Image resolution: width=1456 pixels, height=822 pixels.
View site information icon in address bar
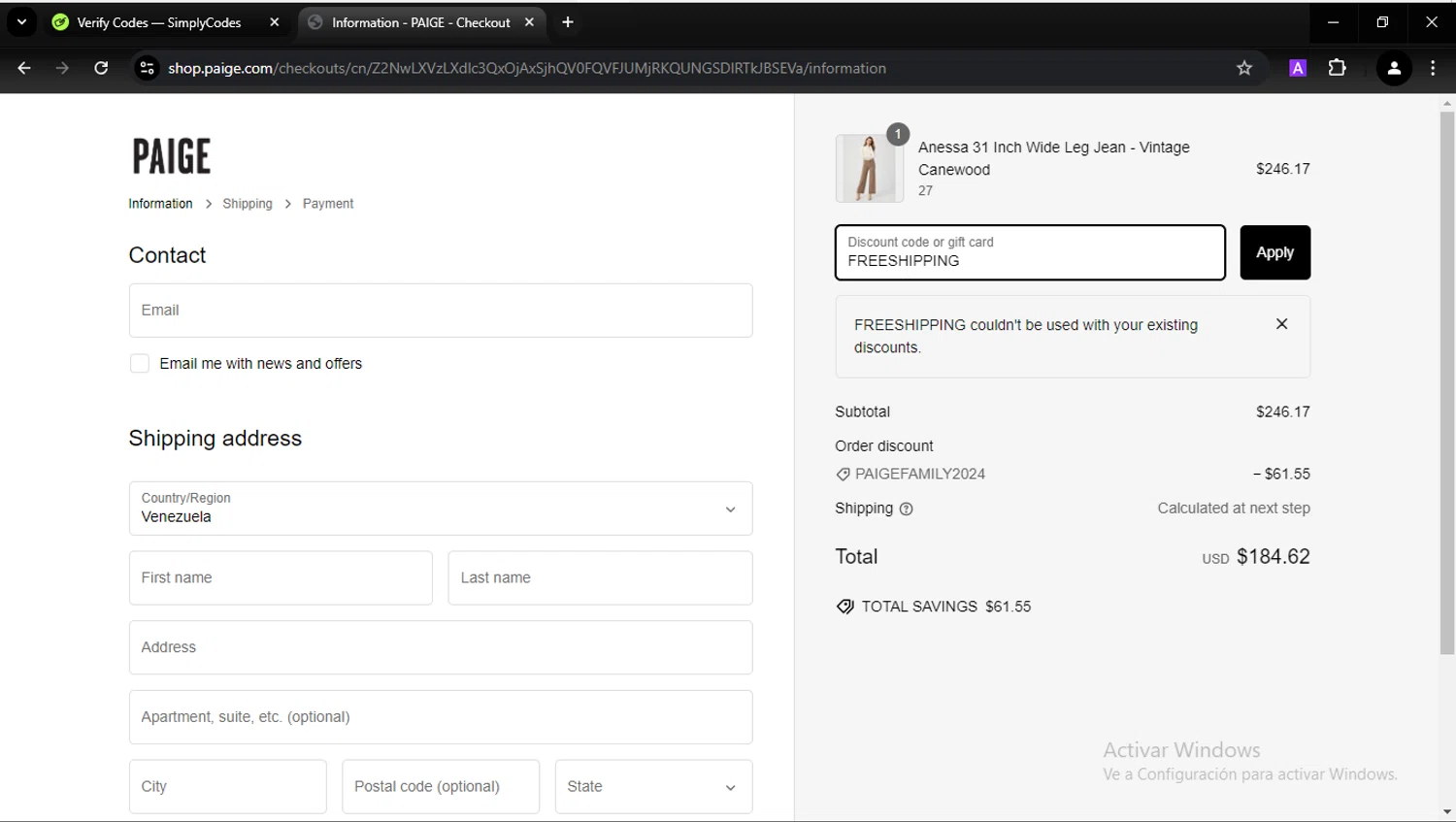[147, 68]
